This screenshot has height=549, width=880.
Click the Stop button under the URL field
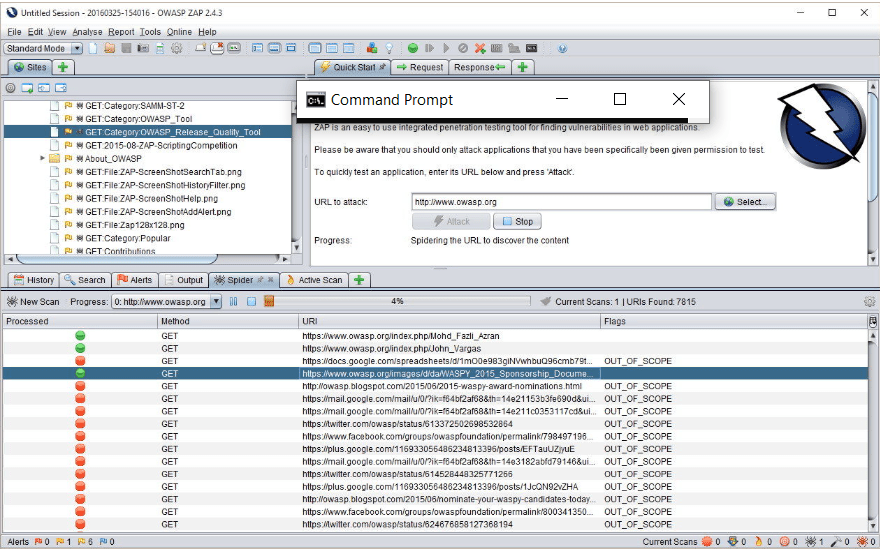pyautogui.click(x=517, y=221)
